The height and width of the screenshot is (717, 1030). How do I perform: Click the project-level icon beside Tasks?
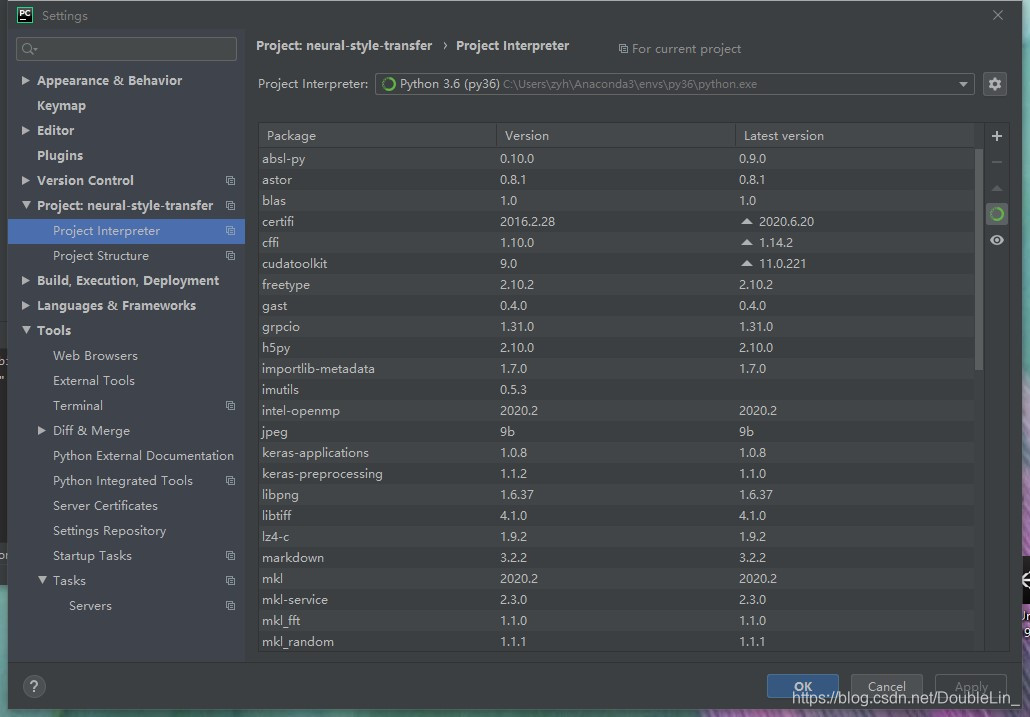point(230,580)
